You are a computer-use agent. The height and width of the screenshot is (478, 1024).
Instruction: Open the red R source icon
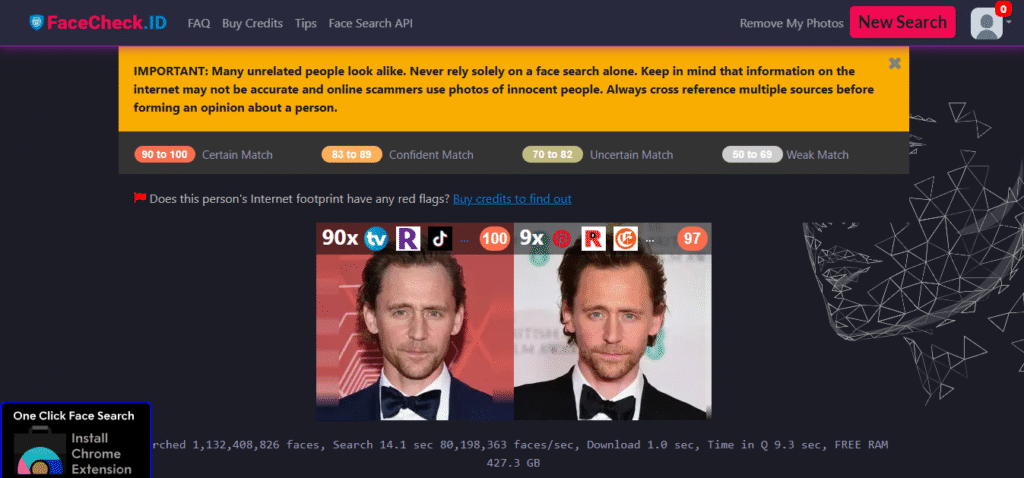594,239
